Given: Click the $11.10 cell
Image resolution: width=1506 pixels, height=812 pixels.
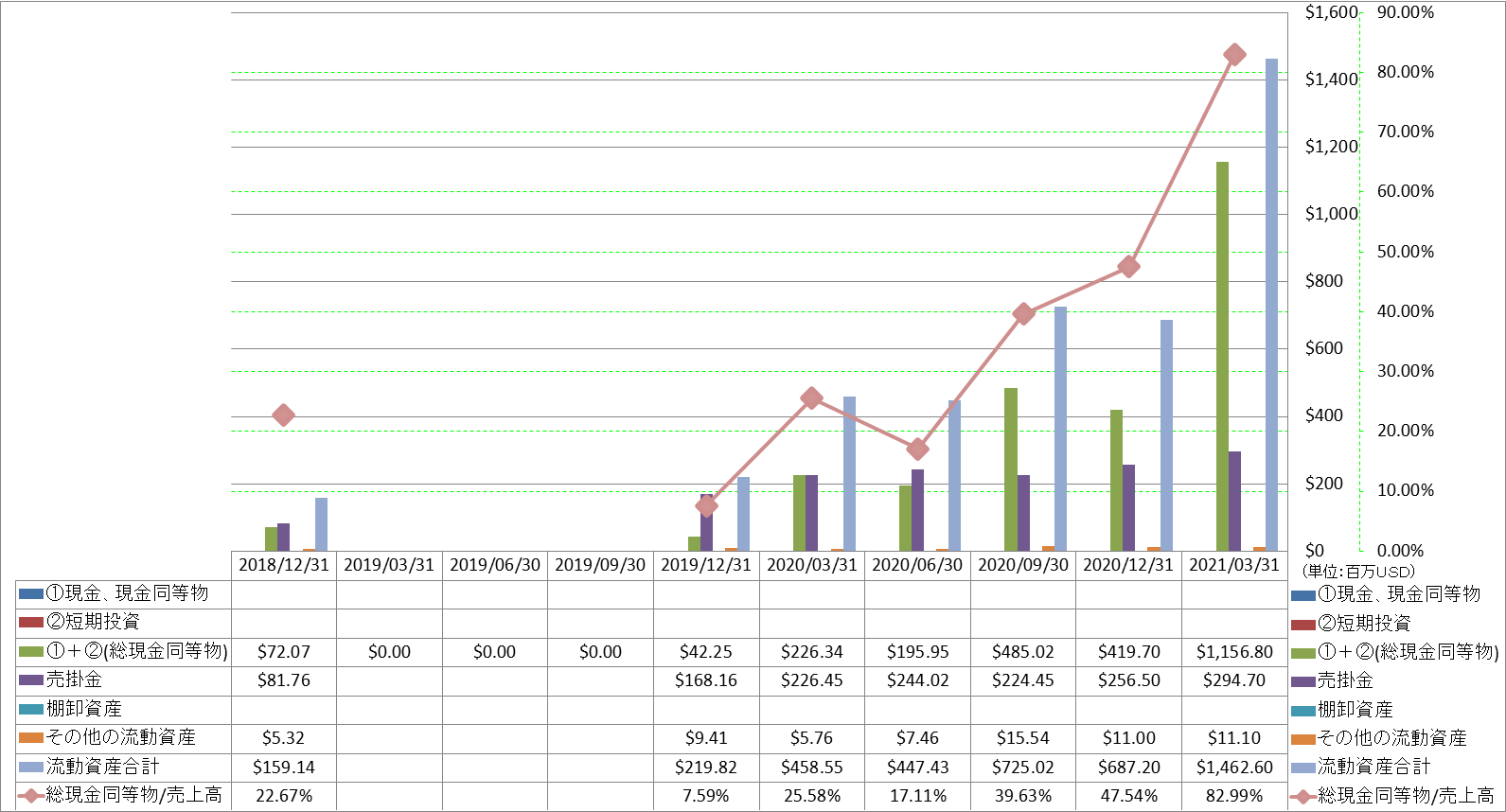Looking at the screenshot, I should coord(1234,738).
